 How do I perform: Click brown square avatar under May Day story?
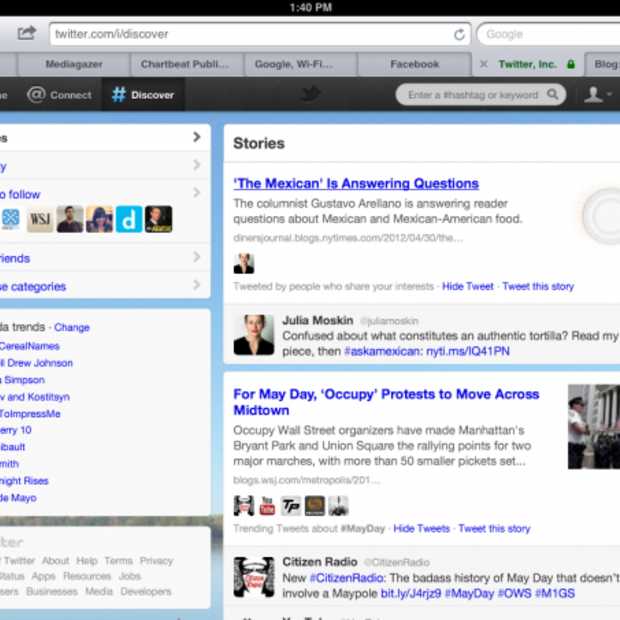315,506
